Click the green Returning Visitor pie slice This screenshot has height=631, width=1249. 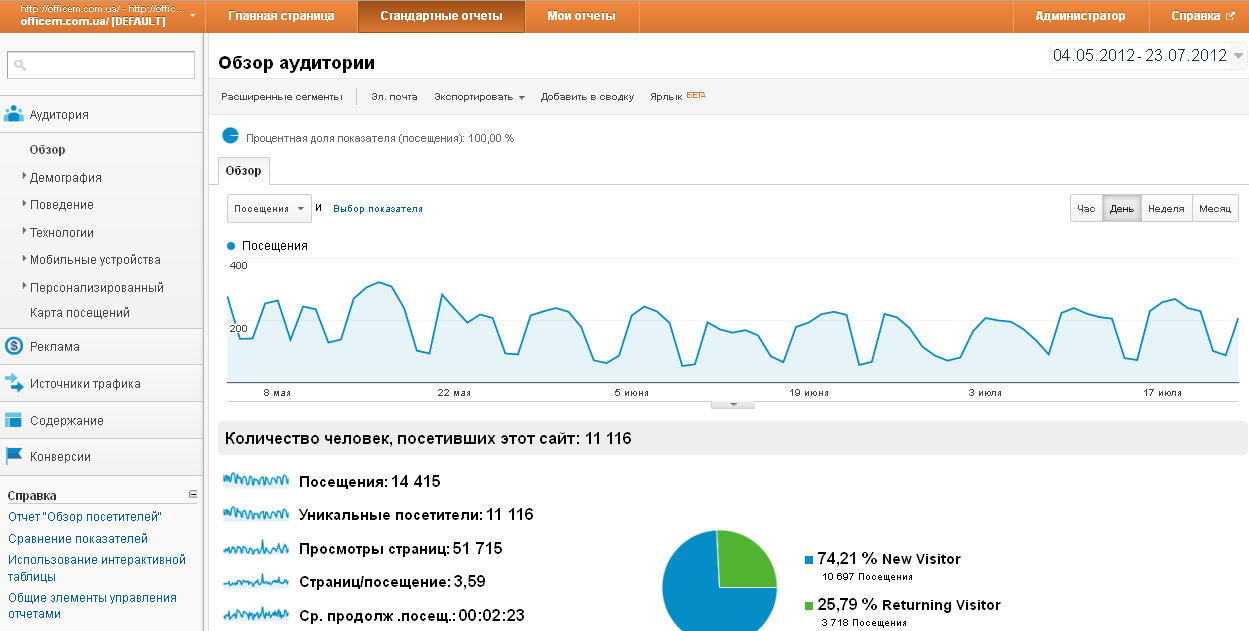click(745, 560)
